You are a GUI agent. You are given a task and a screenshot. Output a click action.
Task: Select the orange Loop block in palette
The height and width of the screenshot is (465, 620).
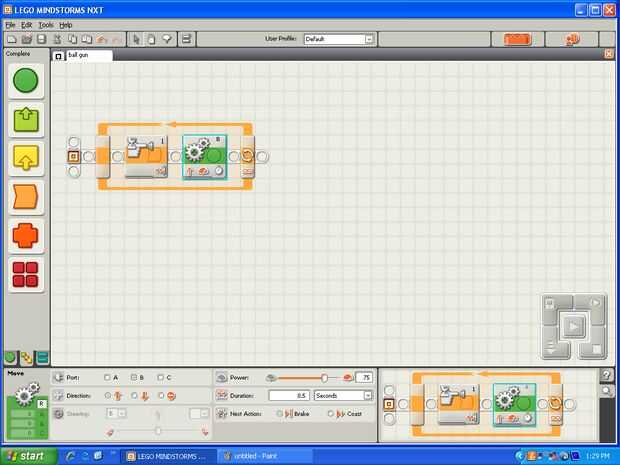pyautogui.click(x=26, y=236)
